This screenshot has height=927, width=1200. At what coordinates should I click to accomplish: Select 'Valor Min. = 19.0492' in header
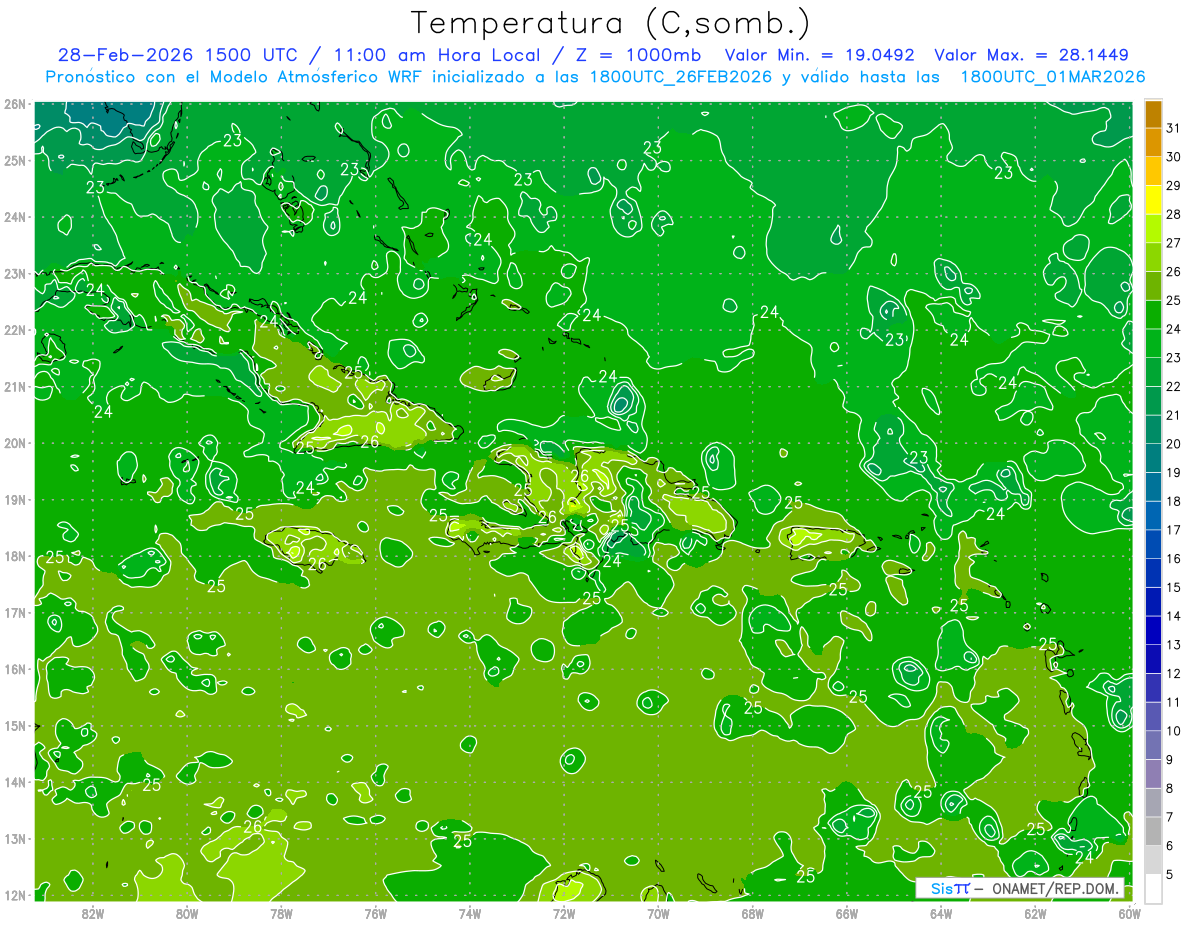pyautogui.click(x=819, y=55)
